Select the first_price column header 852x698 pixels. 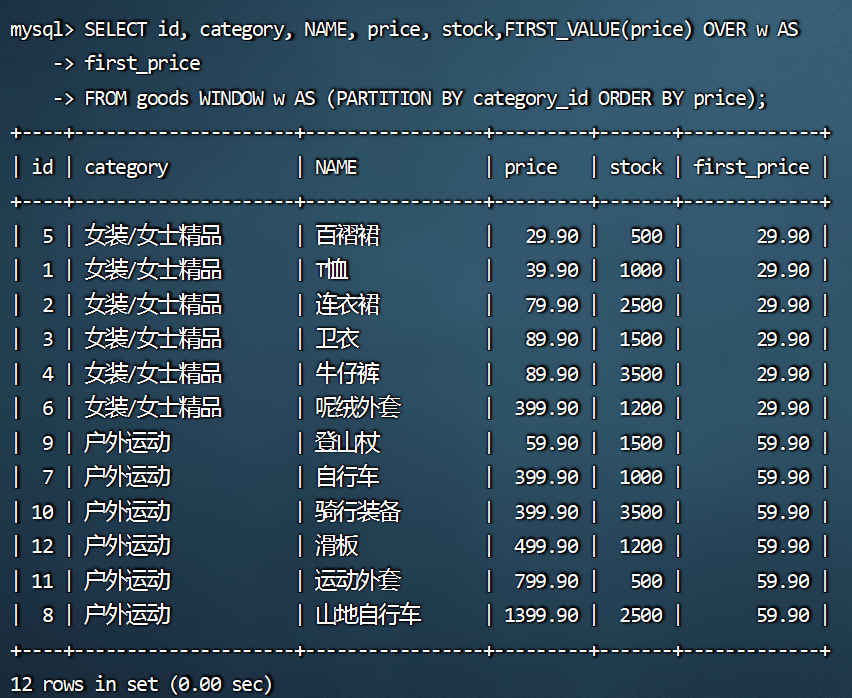tap(752, 167)
